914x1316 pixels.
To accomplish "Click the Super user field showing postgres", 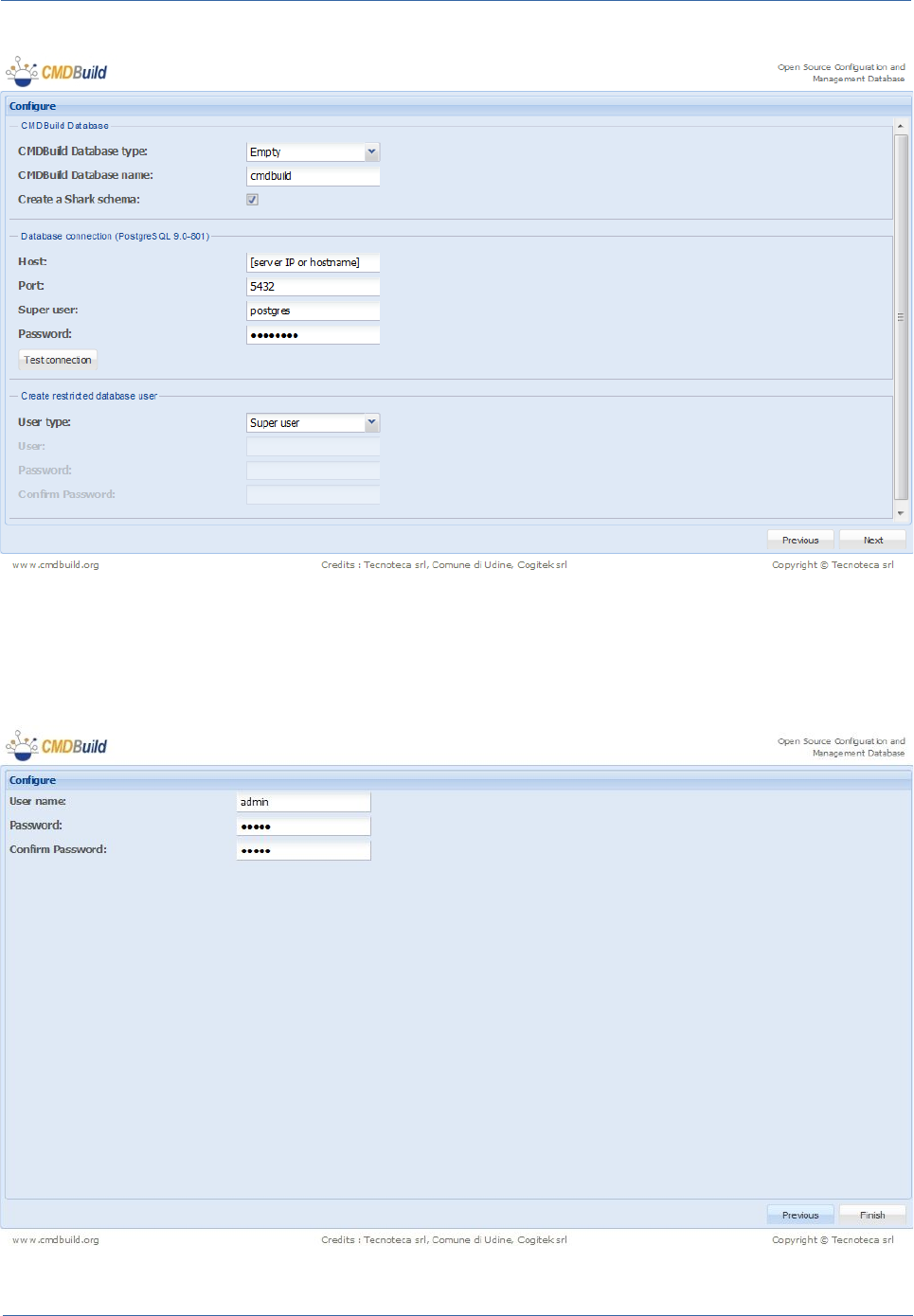I will (x=313, y=311).
